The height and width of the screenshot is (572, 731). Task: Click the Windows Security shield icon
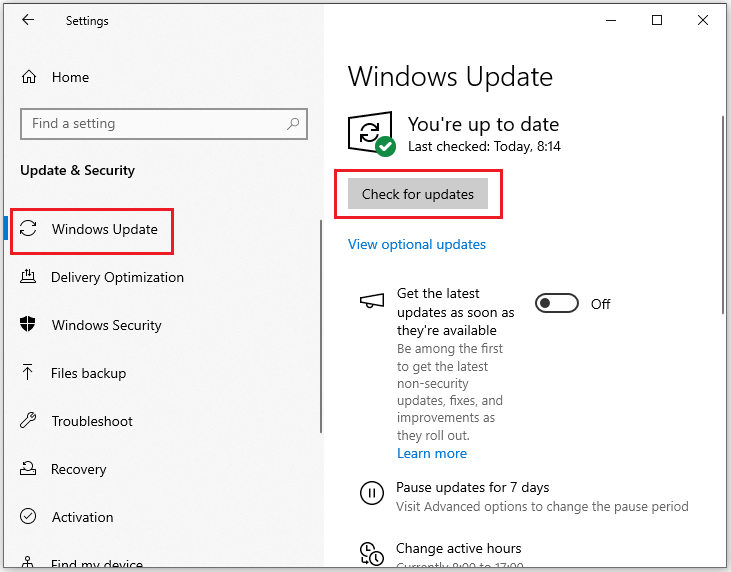coord(29,325)
